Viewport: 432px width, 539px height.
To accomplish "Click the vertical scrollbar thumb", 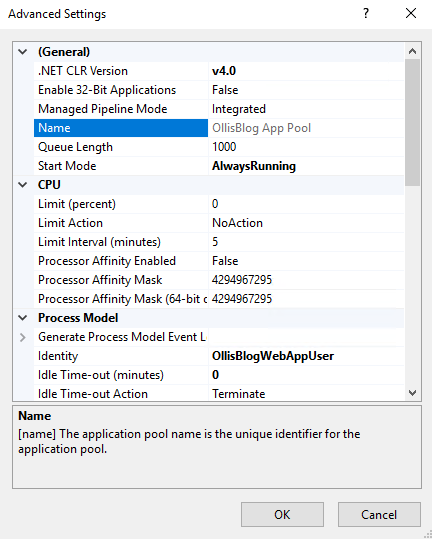I will (412, 122).
